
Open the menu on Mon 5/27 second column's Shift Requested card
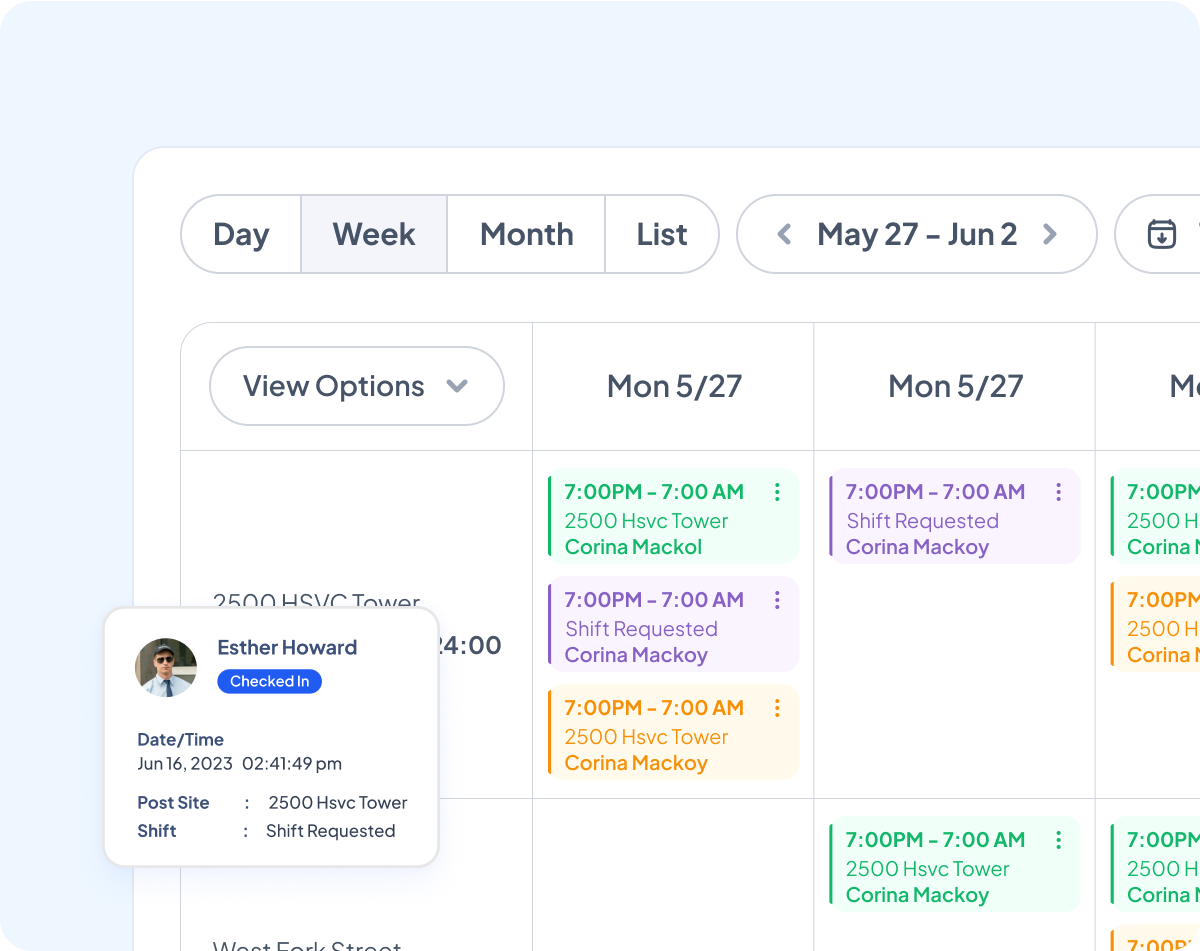click(x=1058, y=492)
